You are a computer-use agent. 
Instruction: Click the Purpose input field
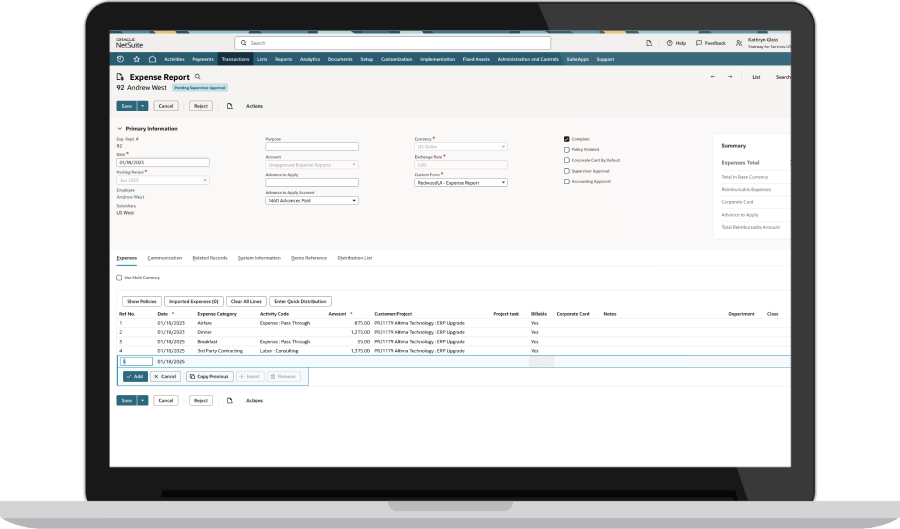pos(312,147)
